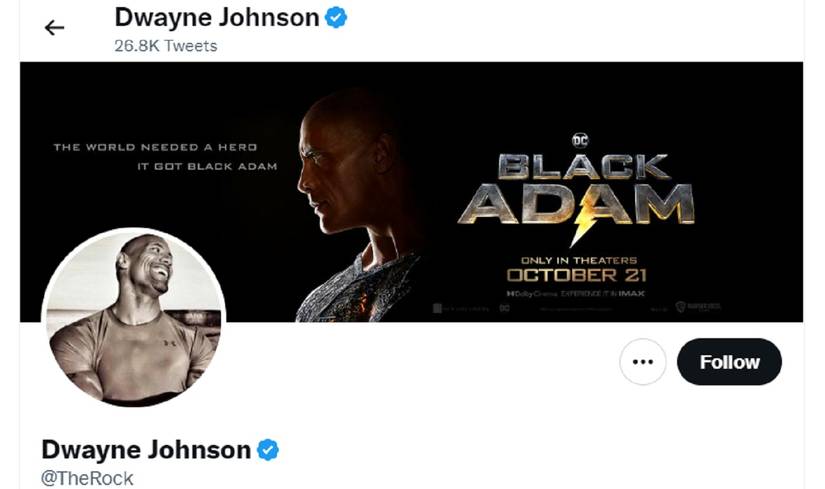This screenshot has width=825, height=489.
Task: Open the Black Adam banner image
Action: [x=411, y=192]
